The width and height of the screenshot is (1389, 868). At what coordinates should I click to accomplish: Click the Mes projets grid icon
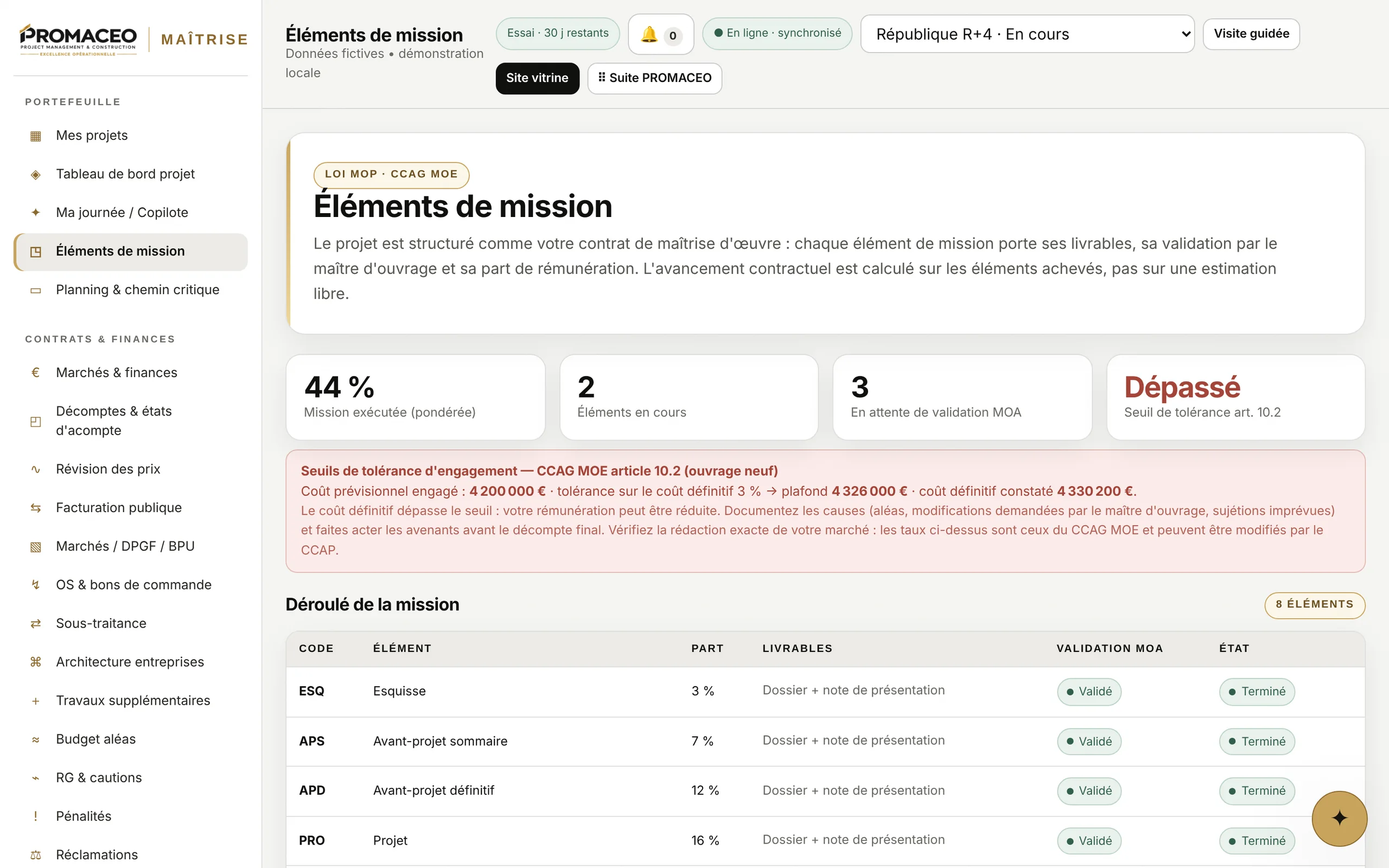click(36, 136)
